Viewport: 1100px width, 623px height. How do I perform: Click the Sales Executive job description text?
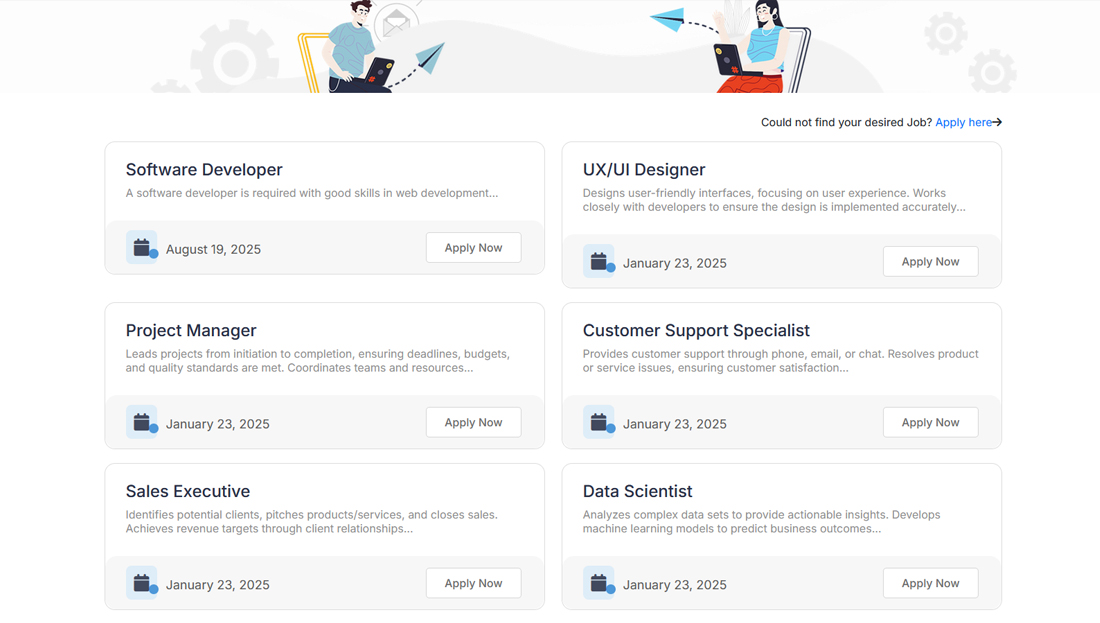click(x=311, y=521)
